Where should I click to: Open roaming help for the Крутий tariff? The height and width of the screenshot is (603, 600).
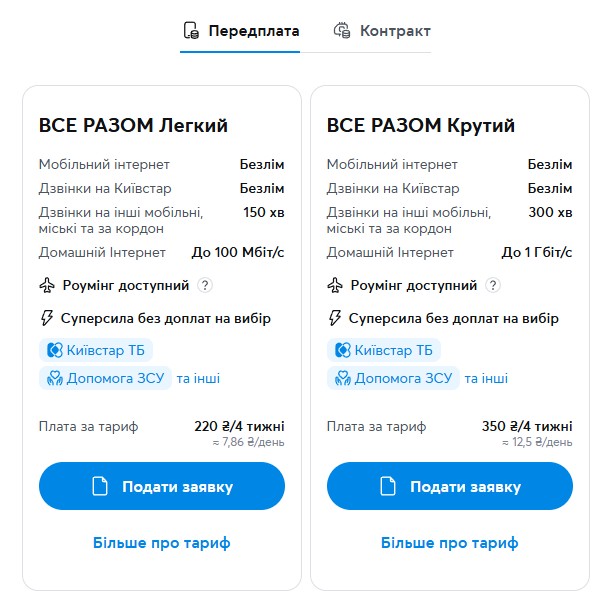click(x=493, y=286)
